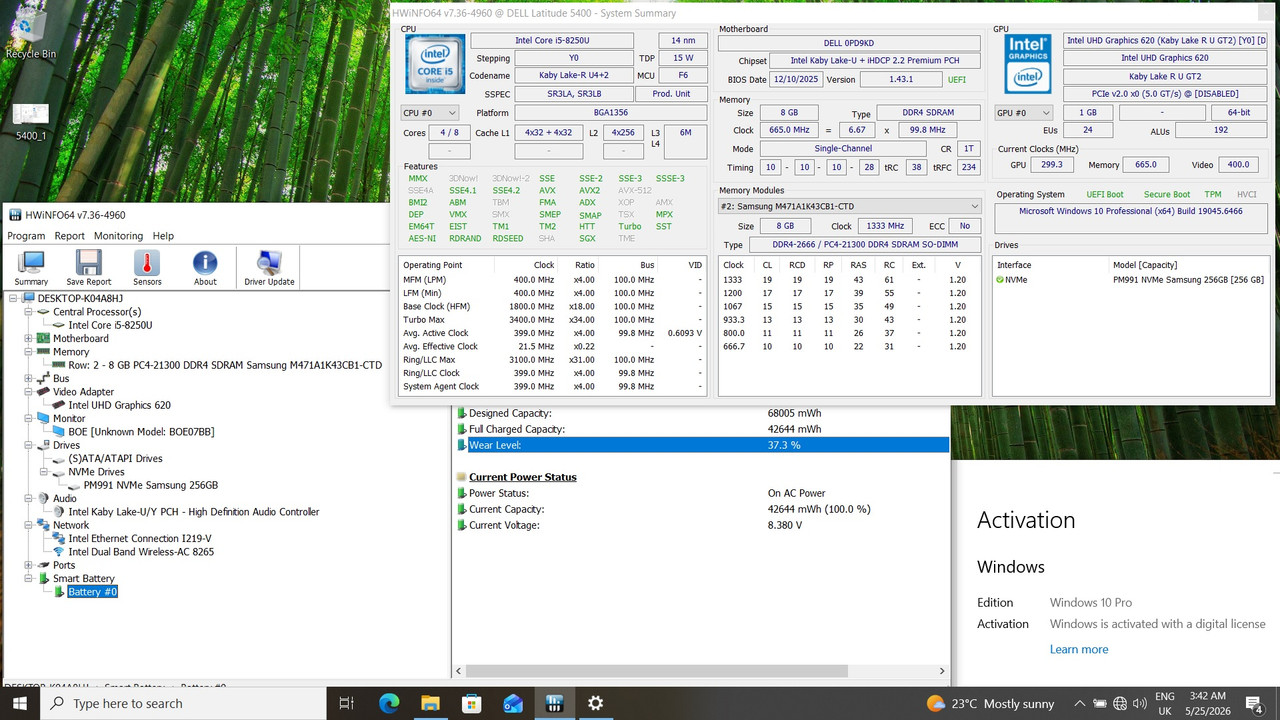1280x720 pixels.
Task: Select the 5400_1 file on the desktop
Action: point(31,120)
